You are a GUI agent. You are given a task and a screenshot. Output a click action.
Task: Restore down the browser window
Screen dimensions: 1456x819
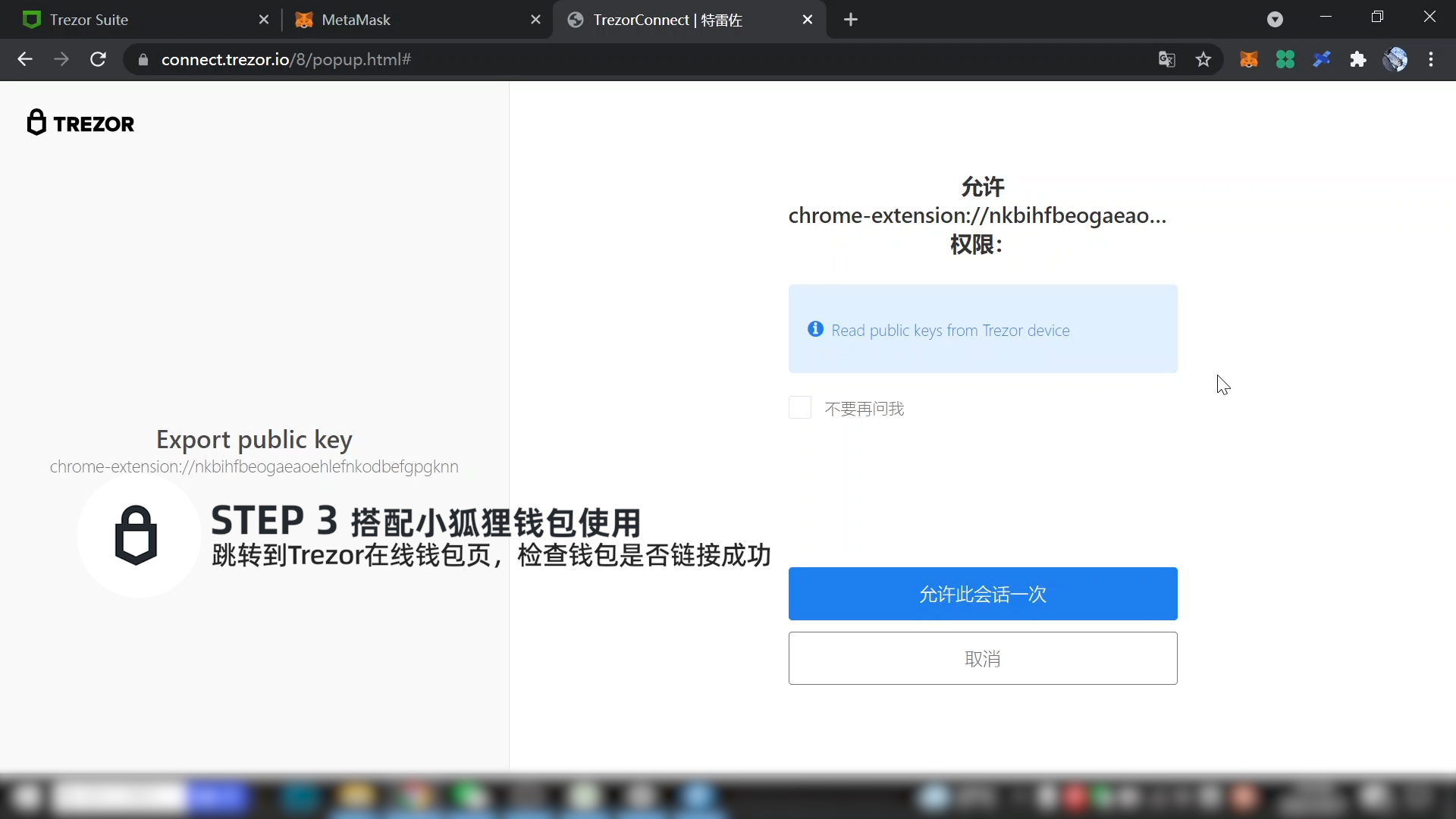(x=1378, y=17)
